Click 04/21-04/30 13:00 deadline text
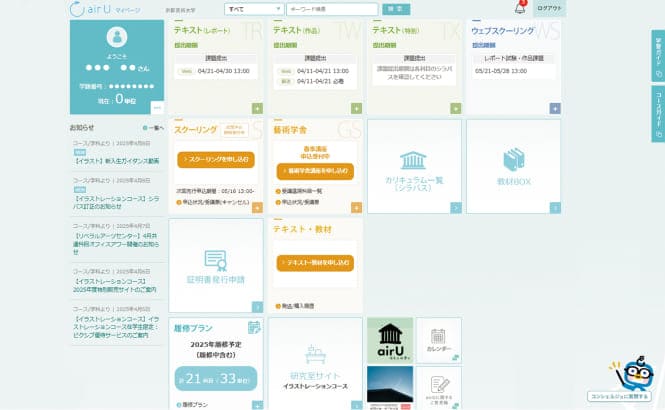 point(224,71)
